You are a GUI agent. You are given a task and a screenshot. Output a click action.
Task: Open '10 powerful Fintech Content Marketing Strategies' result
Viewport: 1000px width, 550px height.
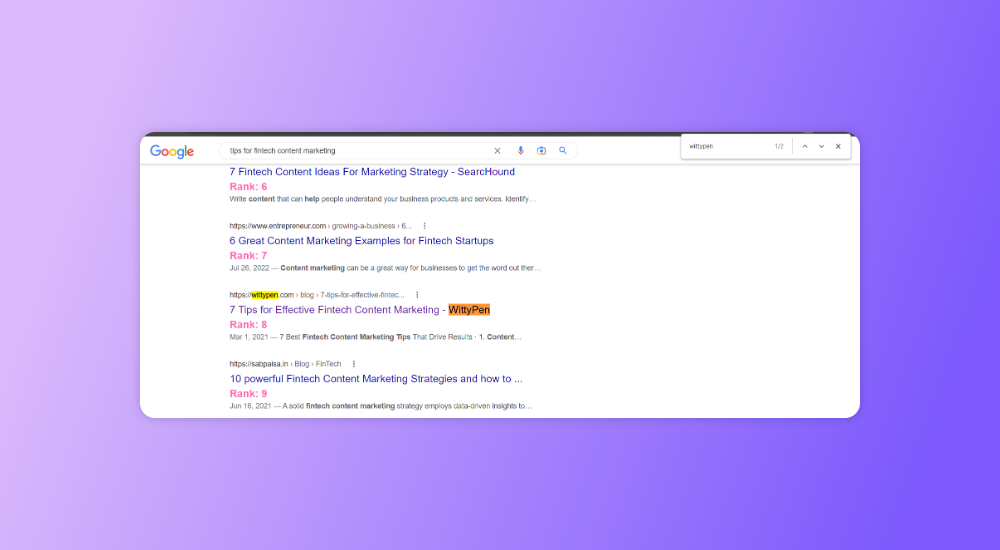(376, 378)
